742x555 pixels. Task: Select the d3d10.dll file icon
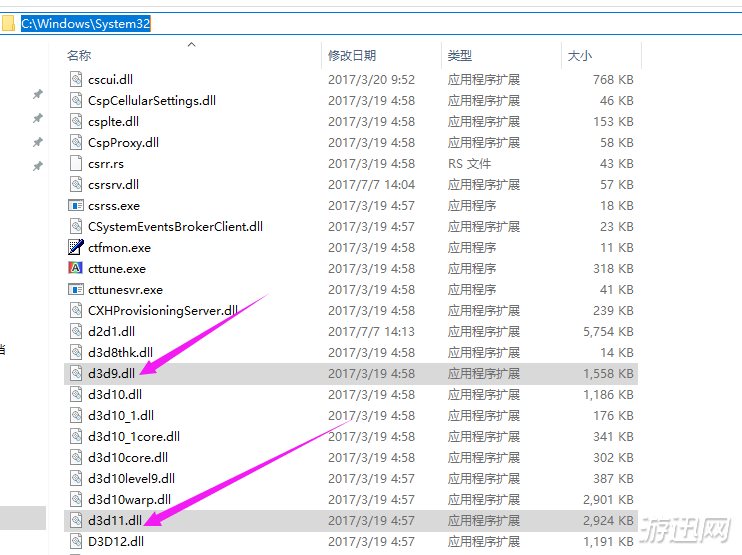click(x=76, y=394)
